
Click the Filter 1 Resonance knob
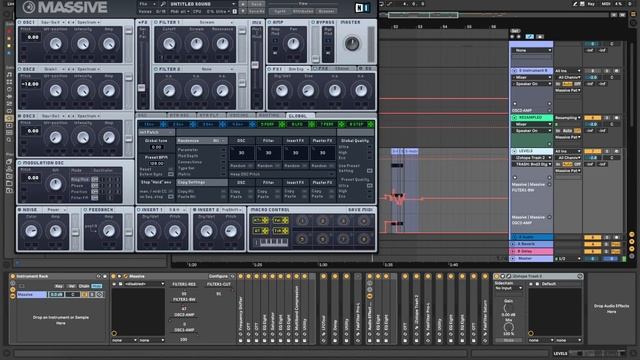[x=222, y=44]
